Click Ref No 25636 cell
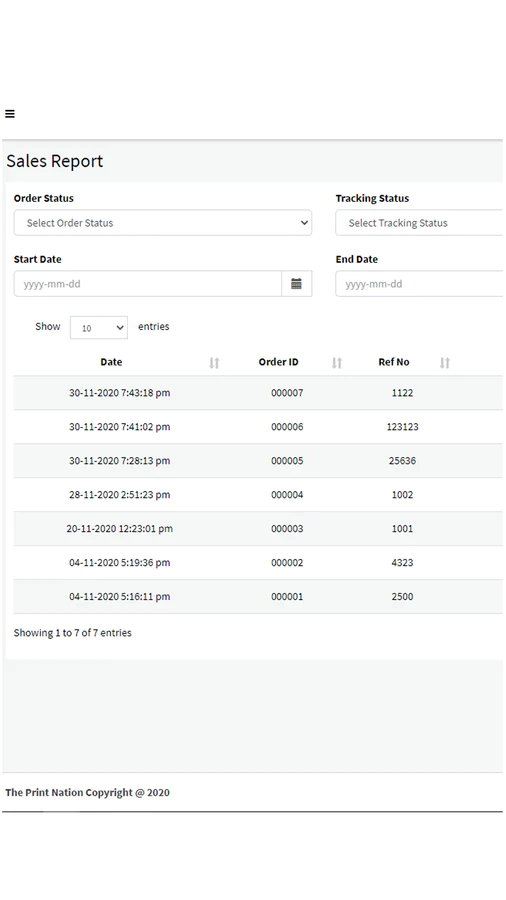 pyautogui.click(x=402, y=461)
